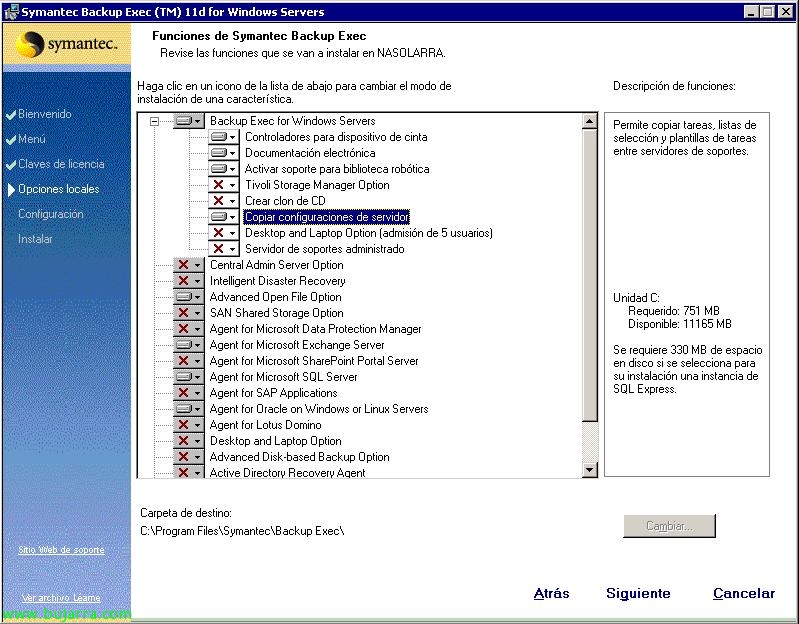Click red X icon beside Advanced Disk-based Backup Option
Screen dimensions: 799x624
coord(189,457)
